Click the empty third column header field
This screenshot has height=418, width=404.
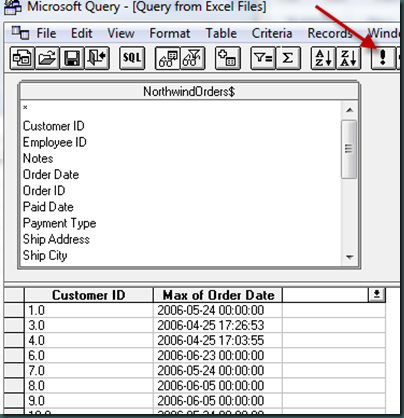tap(326, 295)
